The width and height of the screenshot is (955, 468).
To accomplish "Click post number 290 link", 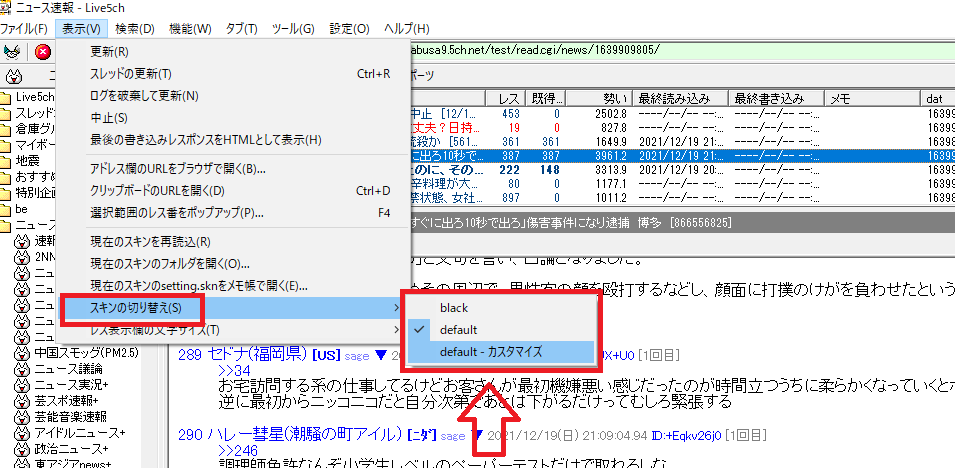I will (x=190, y=435).
